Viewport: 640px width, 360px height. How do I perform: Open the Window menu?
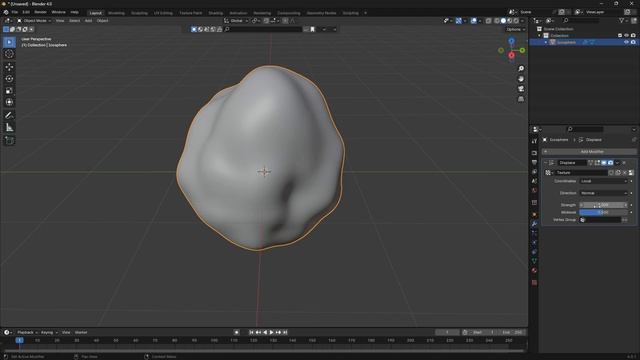coord(58,13)
